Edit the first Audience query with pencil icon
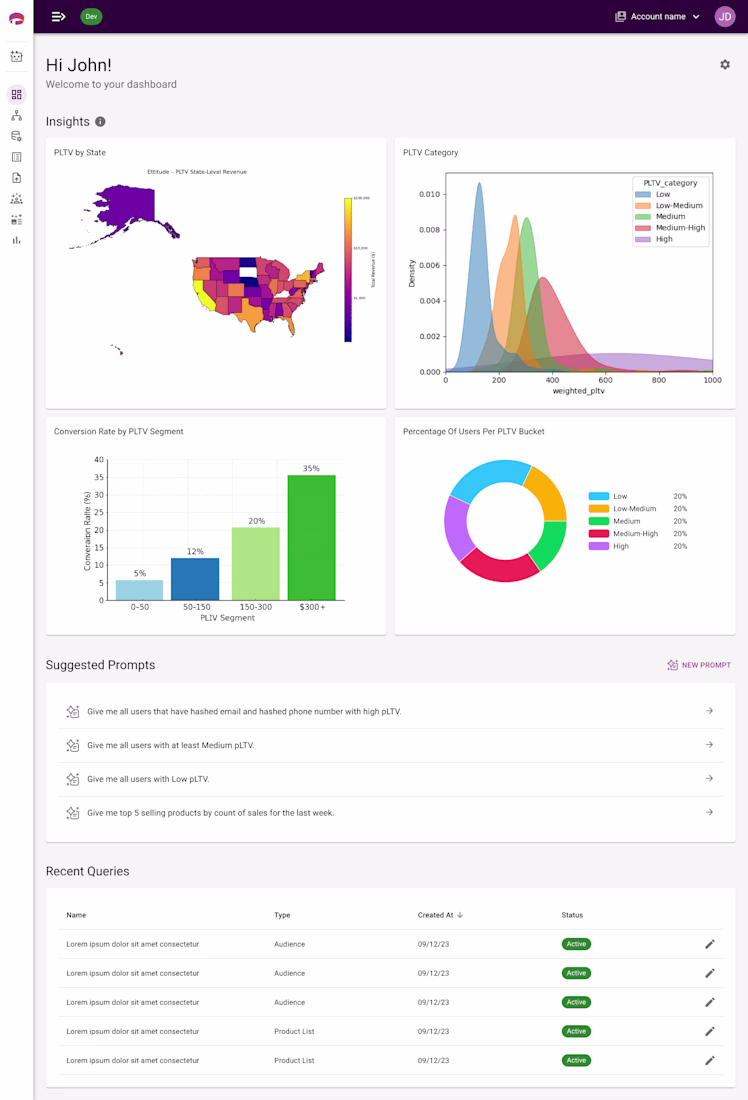The image size is (748, 1100). click(709, 944)
